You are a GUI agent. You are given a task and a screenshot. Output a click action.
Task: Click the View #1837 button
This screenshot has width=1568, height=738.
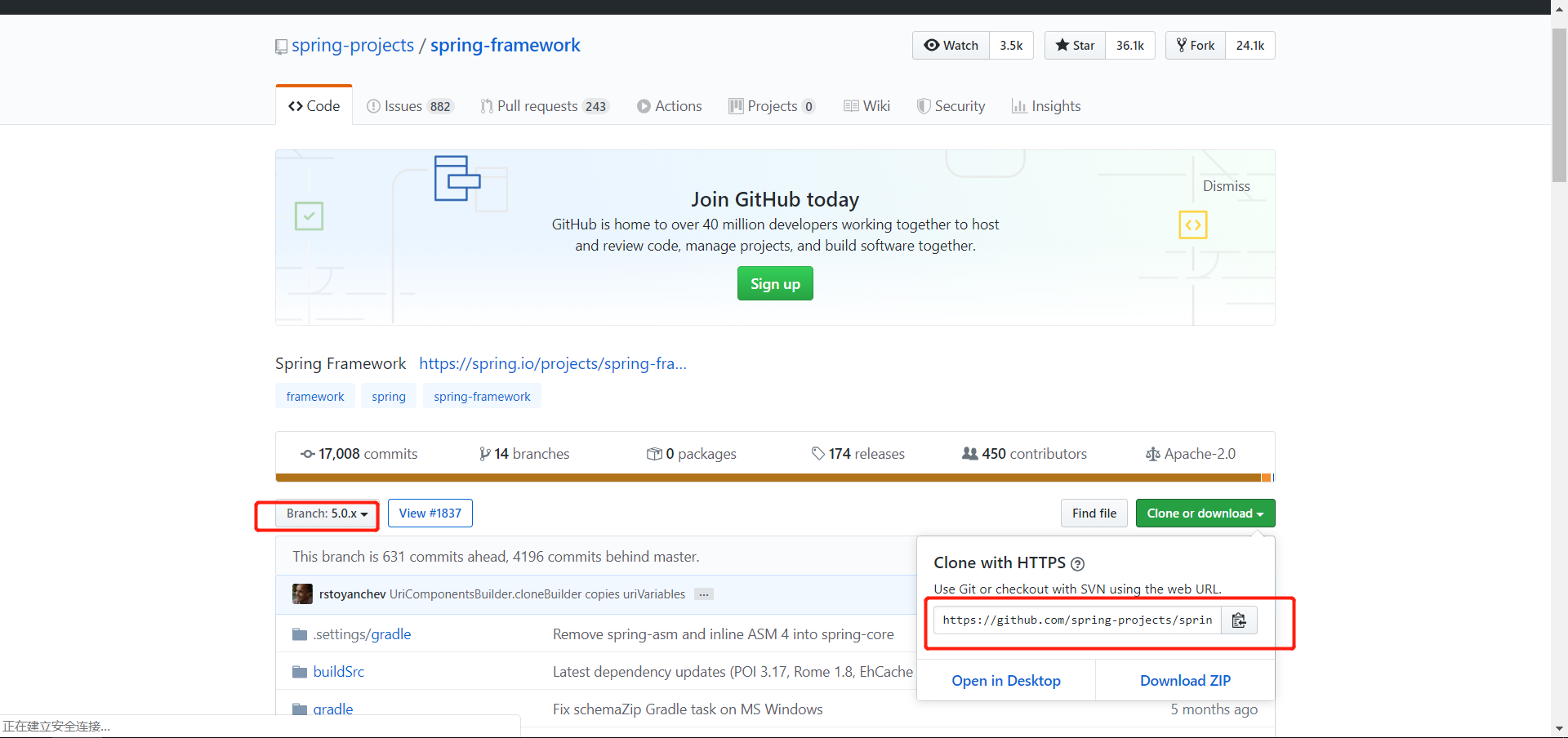(430, 513)
